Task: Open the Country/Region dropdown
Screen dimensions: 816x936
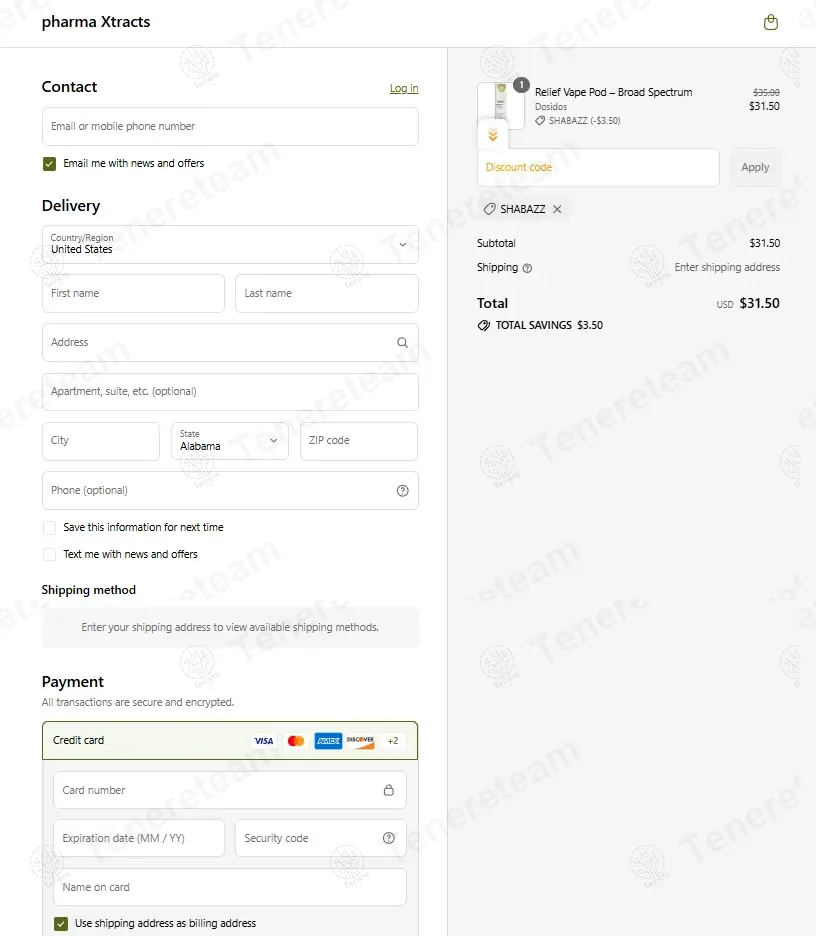Action: coord(230,244)
